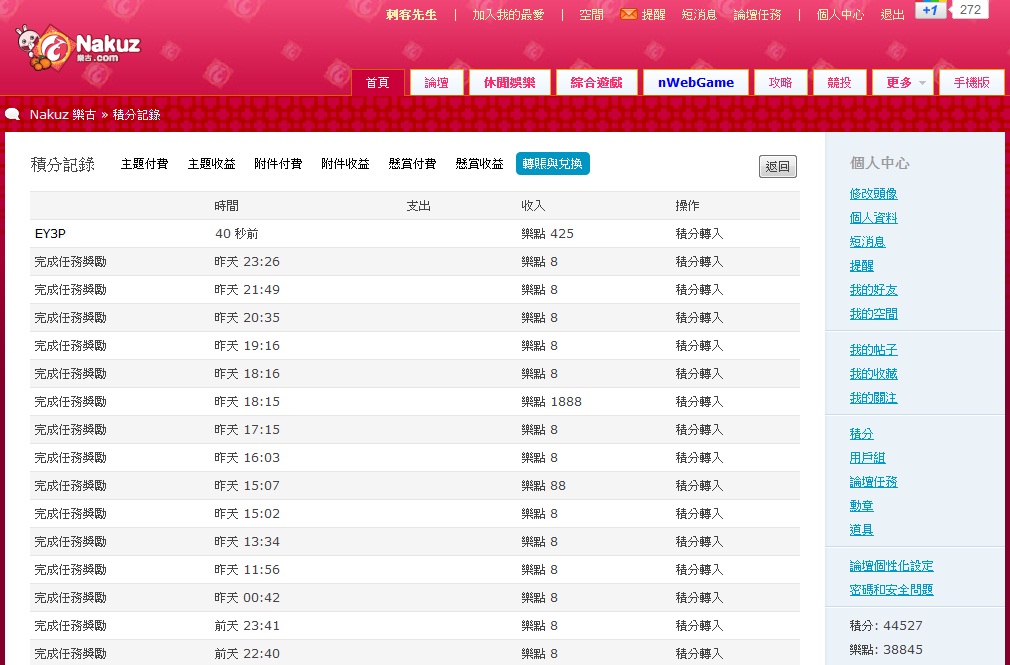
Task: Click 退出 to log out
Action: tap(892, 14)
